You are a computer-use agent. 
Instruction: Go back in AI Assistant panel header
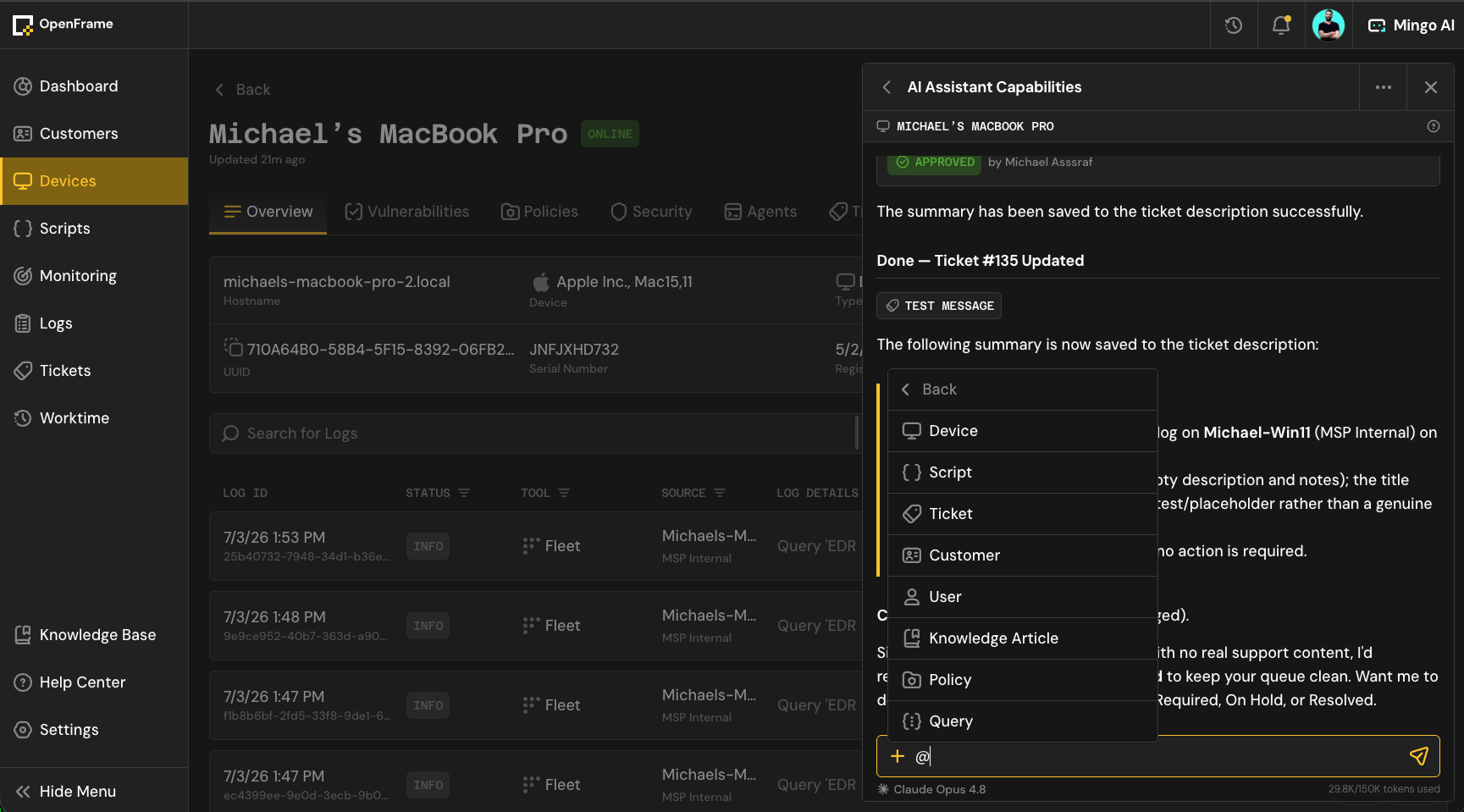click(887, 87)
